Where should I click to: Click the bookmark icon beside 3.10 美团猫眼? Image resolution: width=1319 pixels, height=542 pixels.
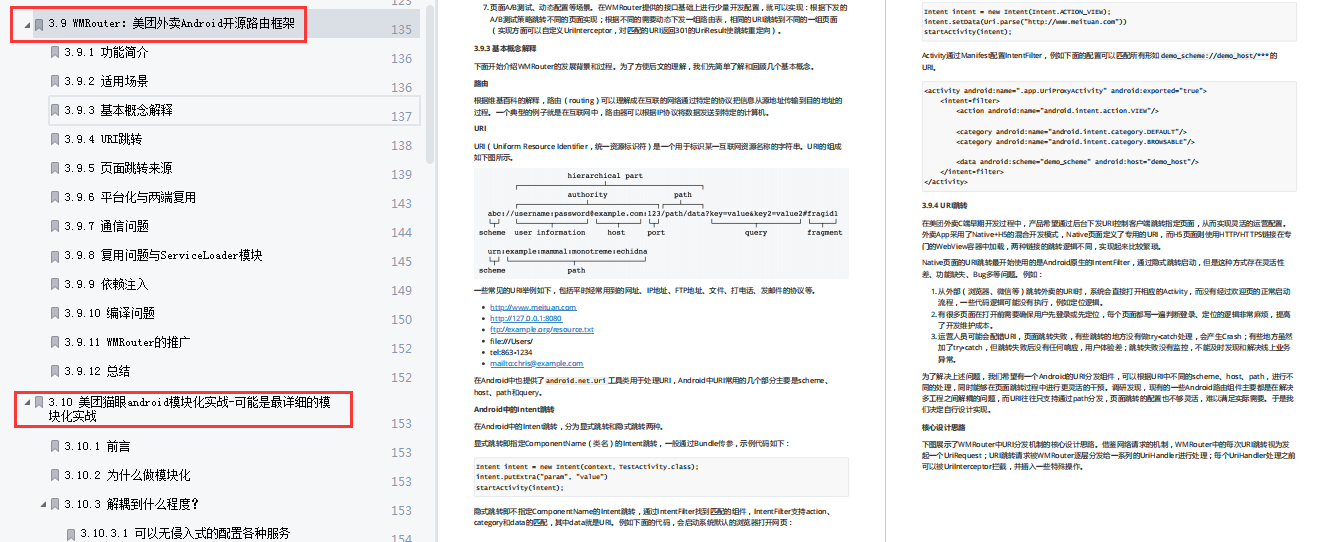pos(38,401)
